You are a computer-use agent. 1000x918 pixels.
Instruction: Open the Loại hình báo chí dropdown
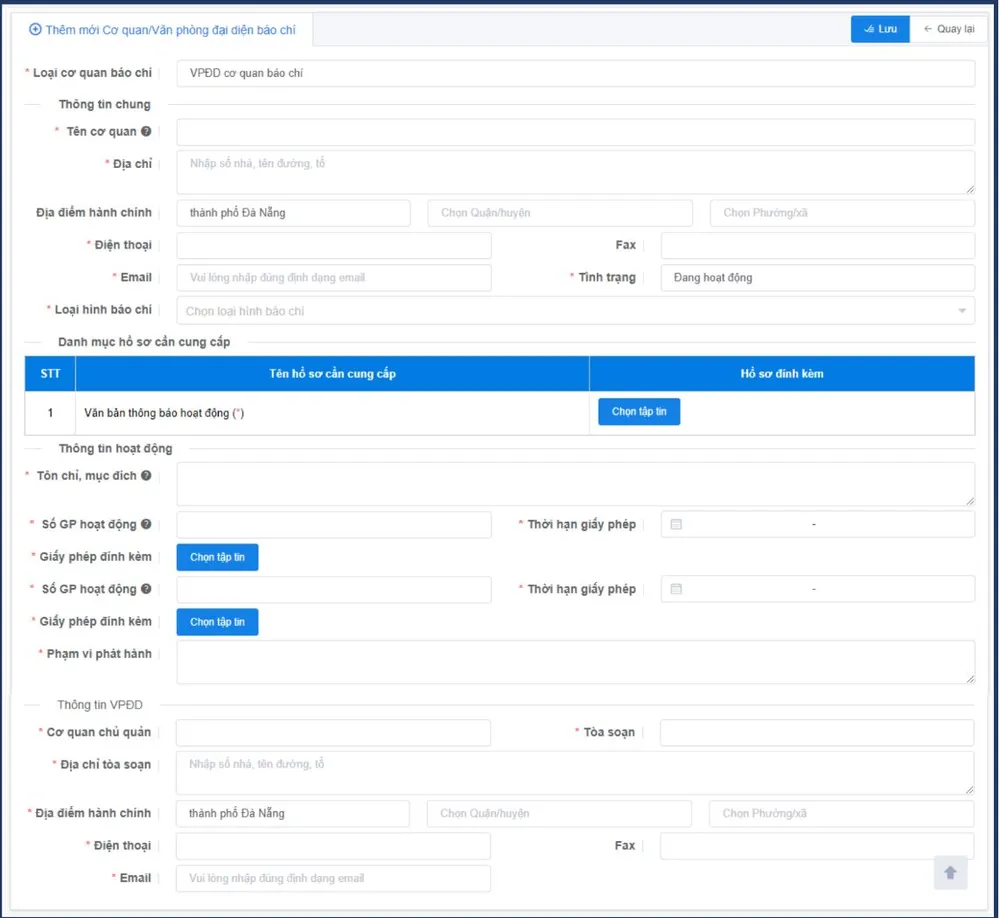pos(575,311)
